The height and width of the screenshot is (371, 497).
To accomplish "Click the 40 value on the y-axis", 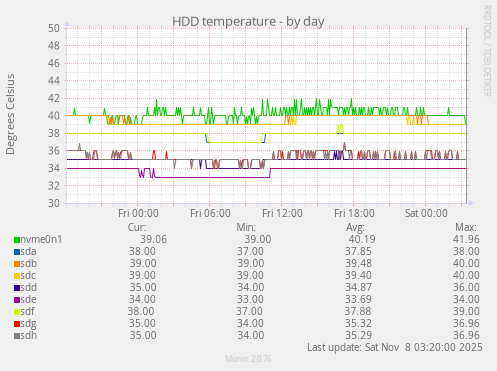I will pyautogui.click(x=54, y=116).
